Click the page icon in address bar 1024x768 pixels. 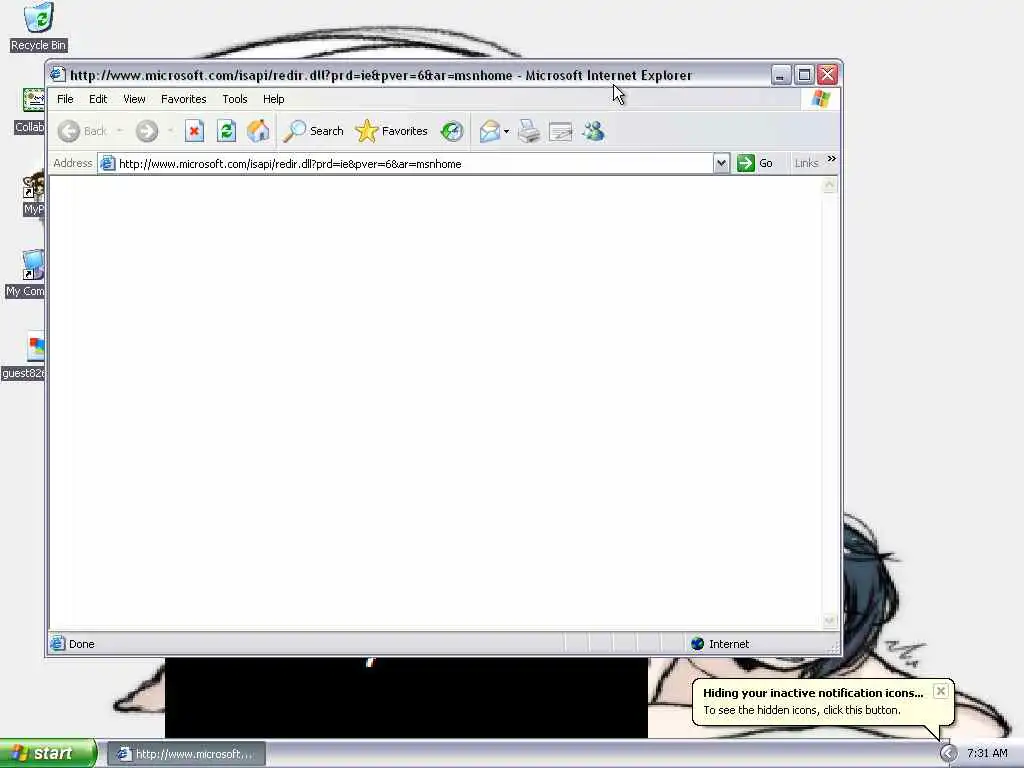pyautogui.click(x=108, y=163)
